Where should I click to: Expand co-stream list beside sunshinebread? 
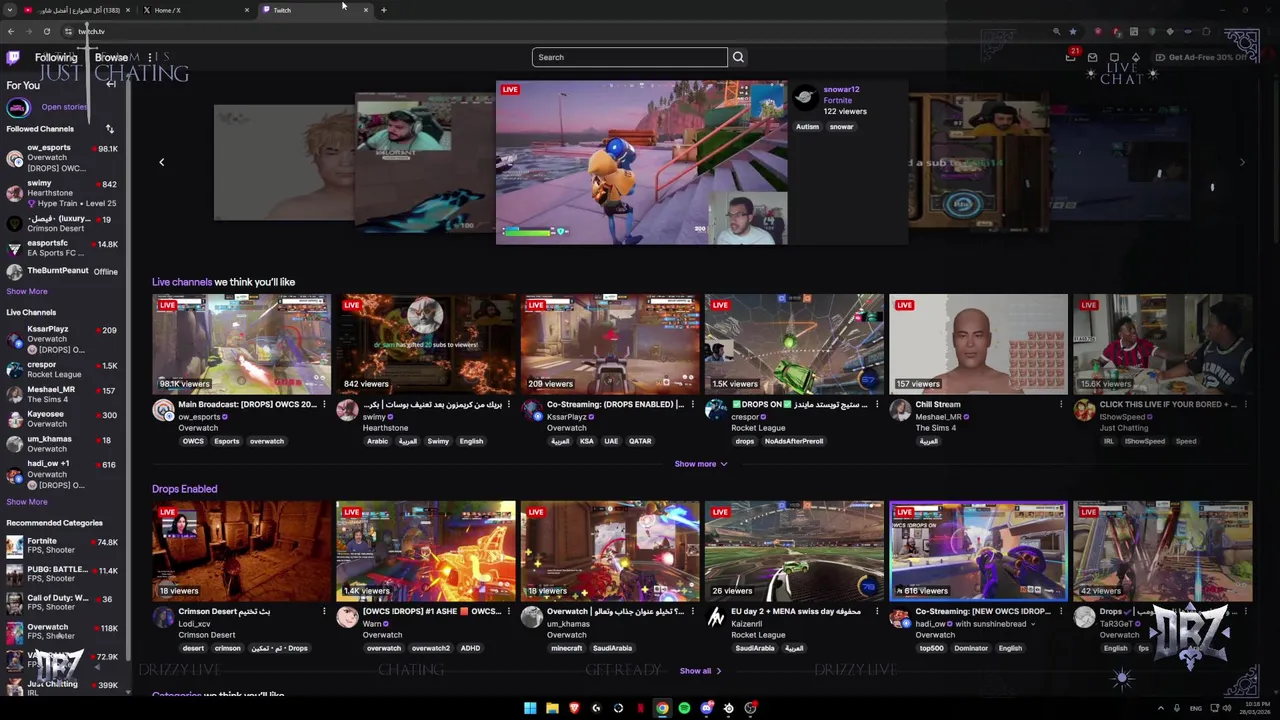(1033, 624)
